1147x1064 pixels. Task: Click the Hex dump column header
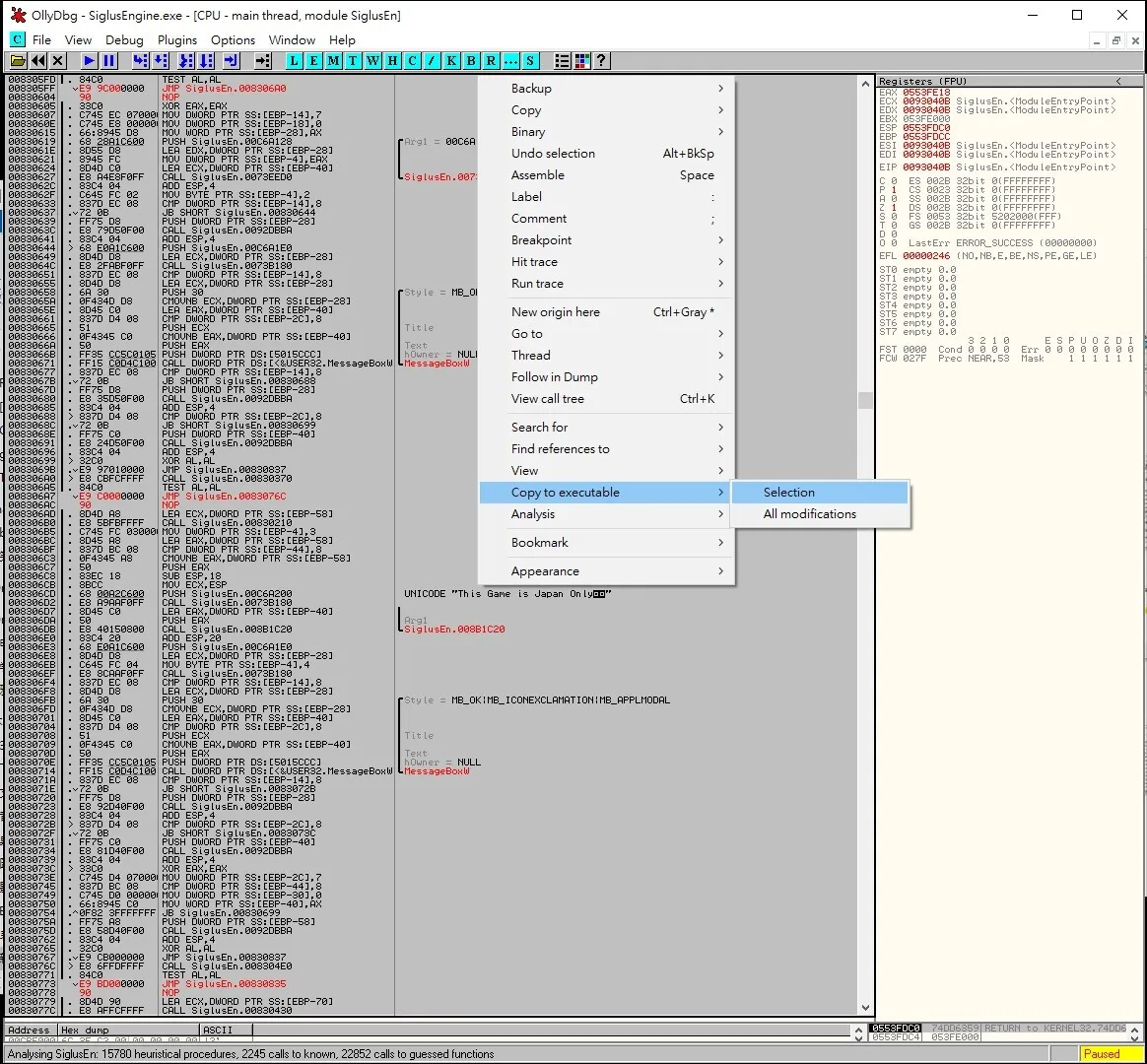click(128, 1031)
